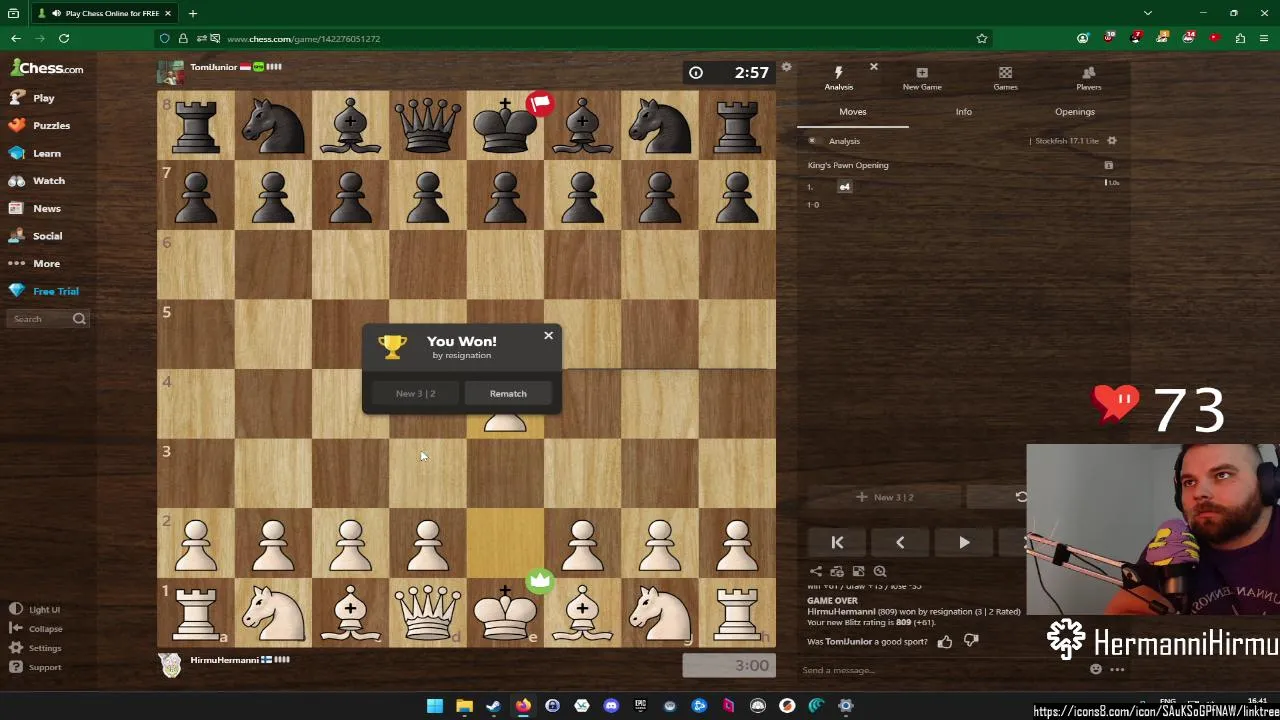Click the magnifier analysis icon
The image size is (1280, 720).
click(x=880, y=571)
